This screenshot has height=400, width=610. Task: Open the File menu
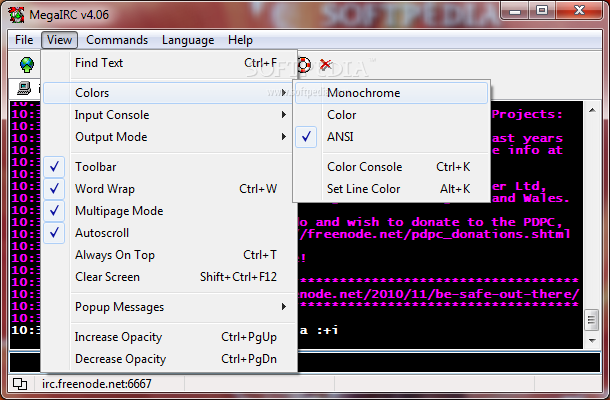tap(24, 40)
